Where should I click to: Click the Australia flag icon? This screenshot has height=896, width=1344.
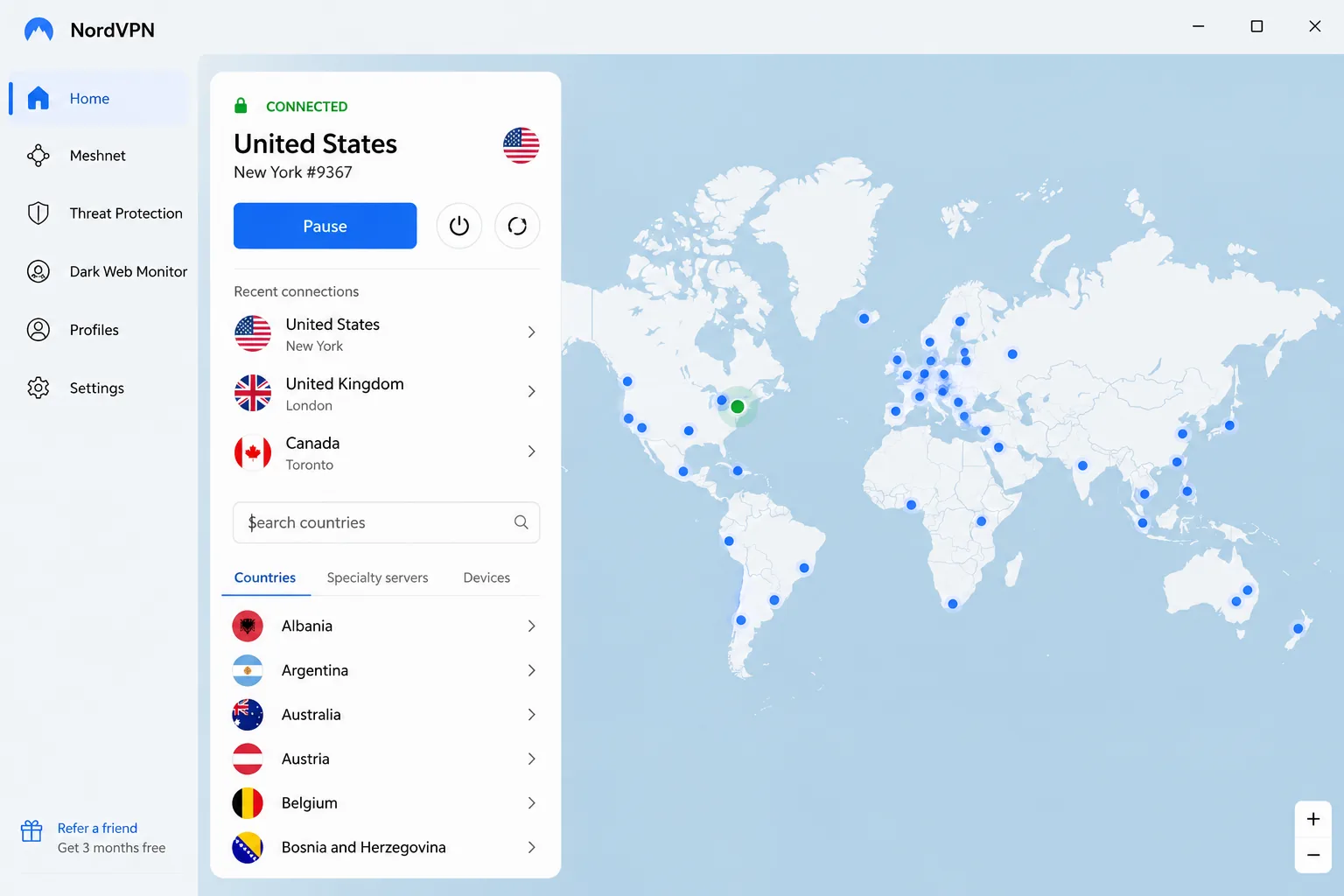click(x=248, y=715)
